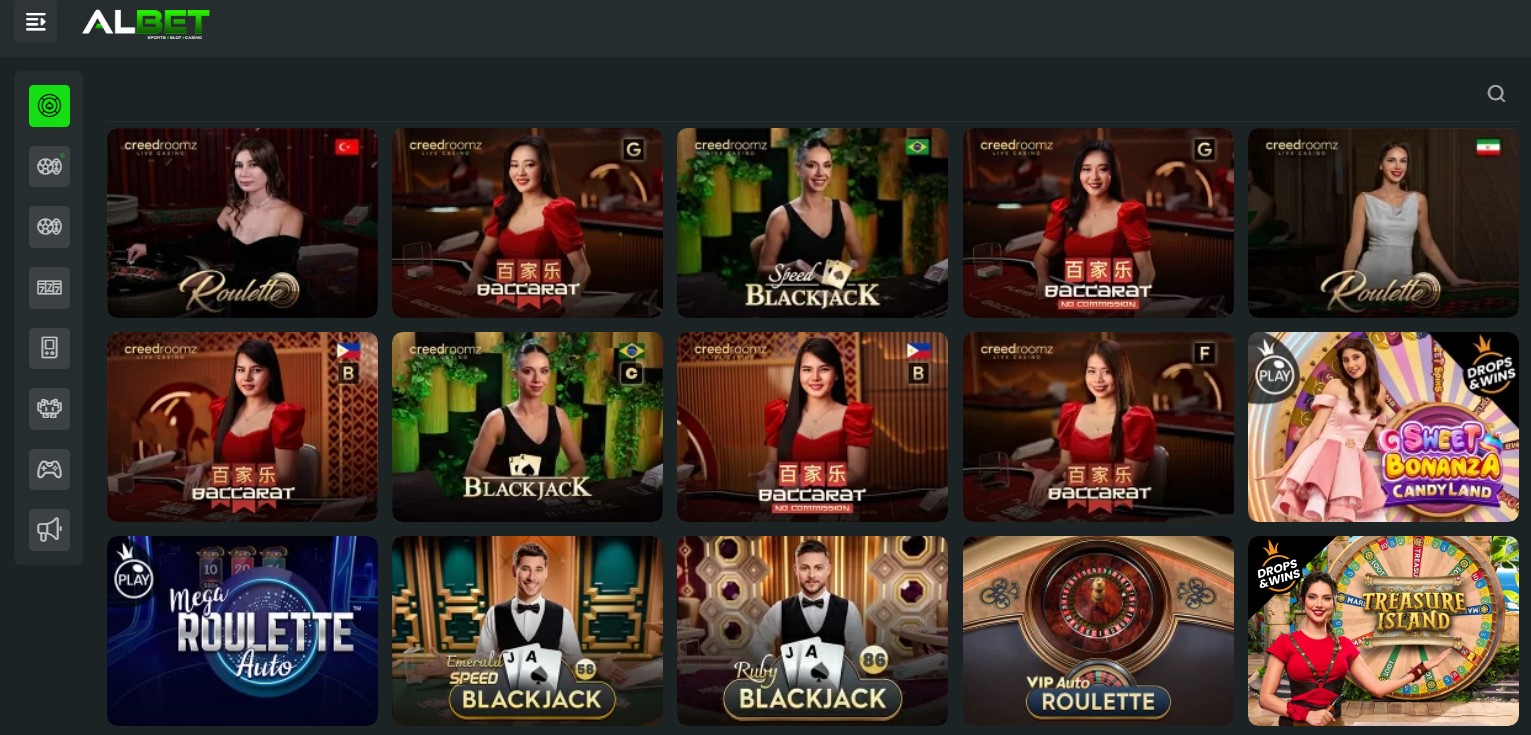Open Creedroomz Roulette with Turkish flag

tap(242, 223)
